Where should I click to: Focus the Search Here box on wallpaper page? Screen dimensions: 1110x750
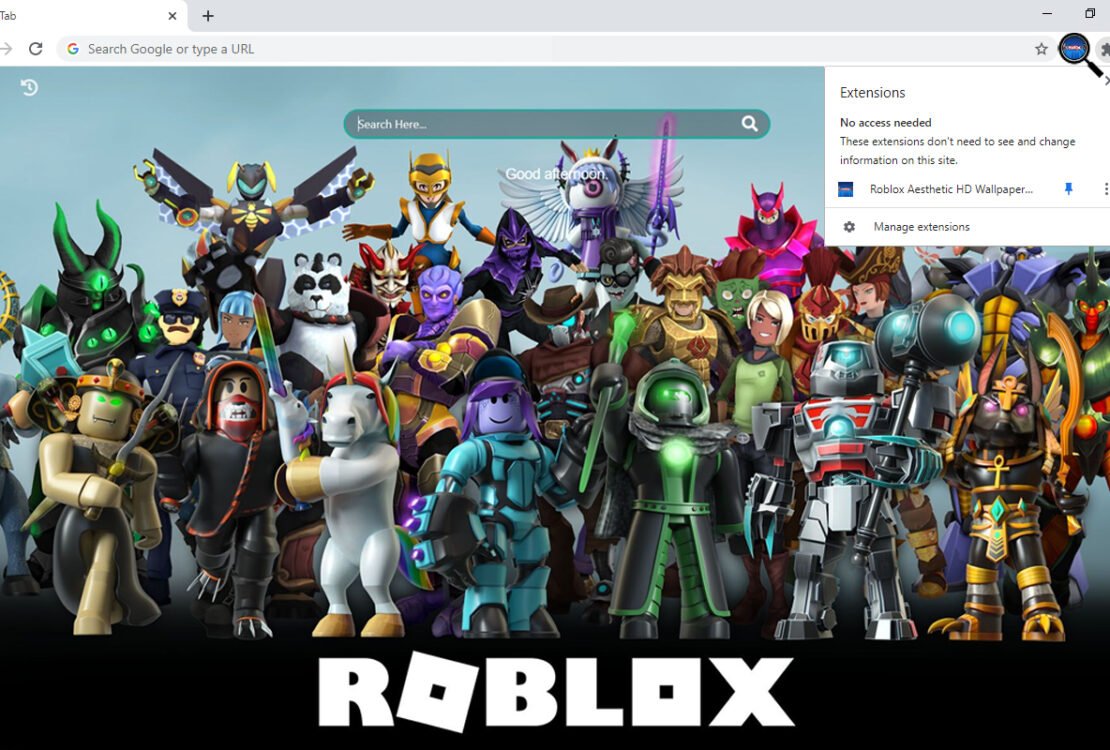(556, 124)
